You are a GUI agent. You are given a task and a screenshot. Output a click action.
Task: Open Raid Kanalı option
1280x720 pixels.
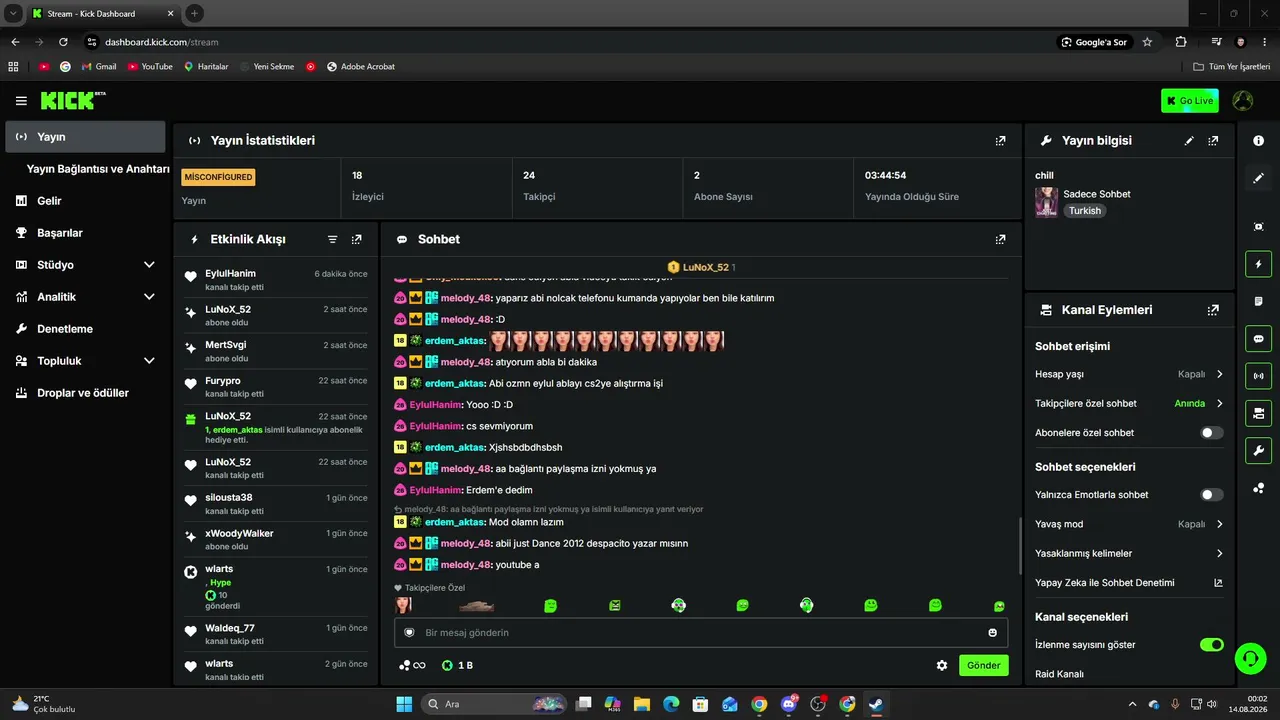(x=1060, y=675)
